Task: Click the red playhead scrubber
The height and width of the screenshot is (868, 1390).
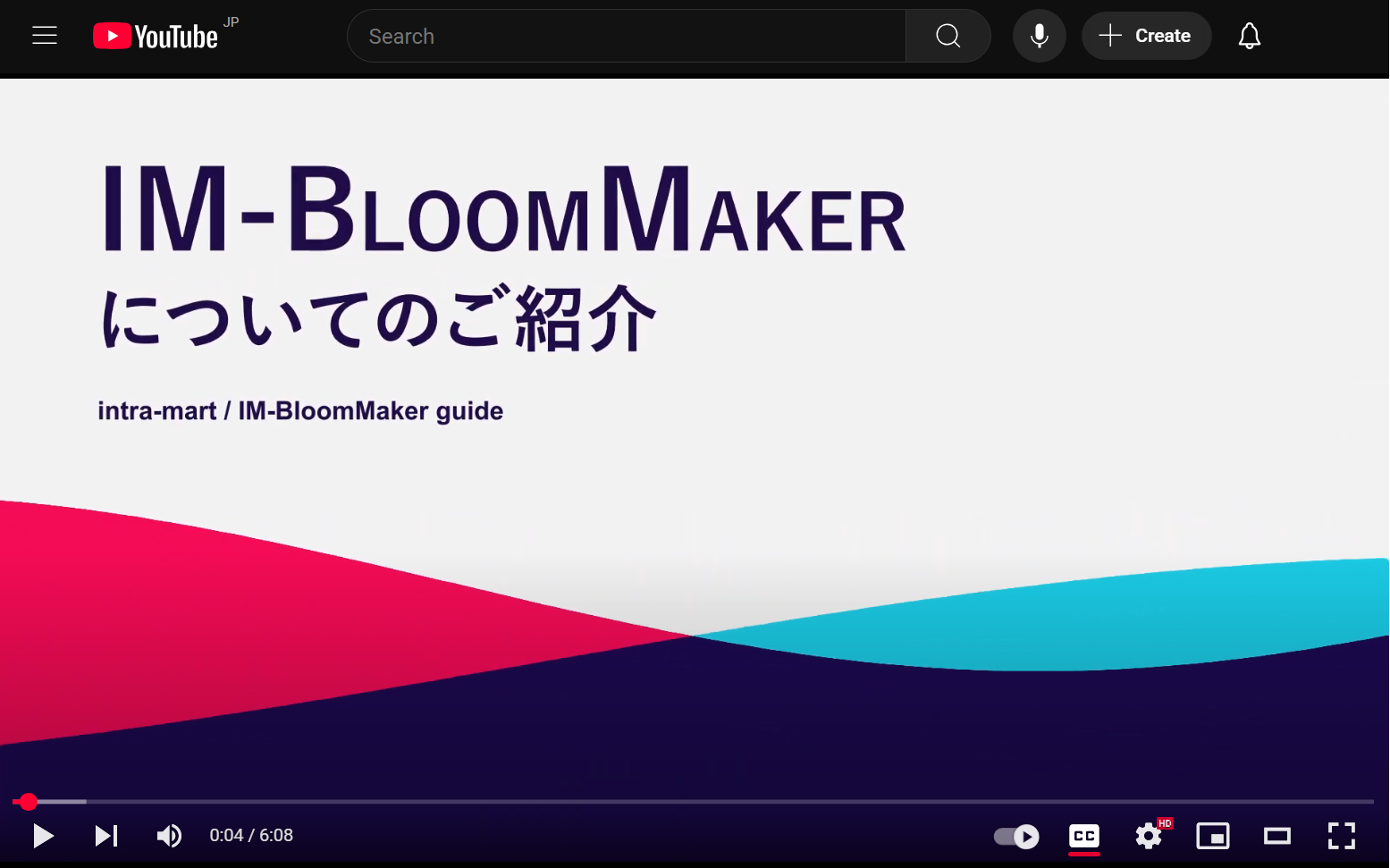Action: click(29, 802)
